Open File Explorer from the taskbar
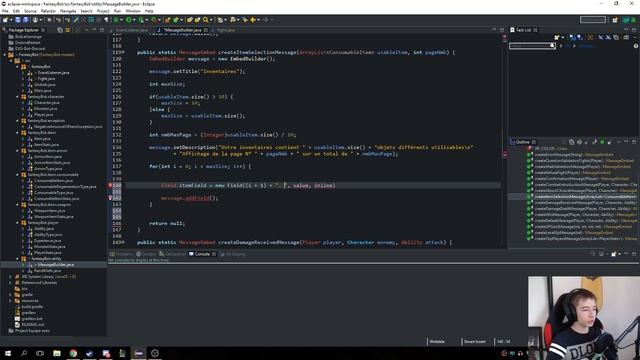The image size is (640, 360). [x=57, y=353]
